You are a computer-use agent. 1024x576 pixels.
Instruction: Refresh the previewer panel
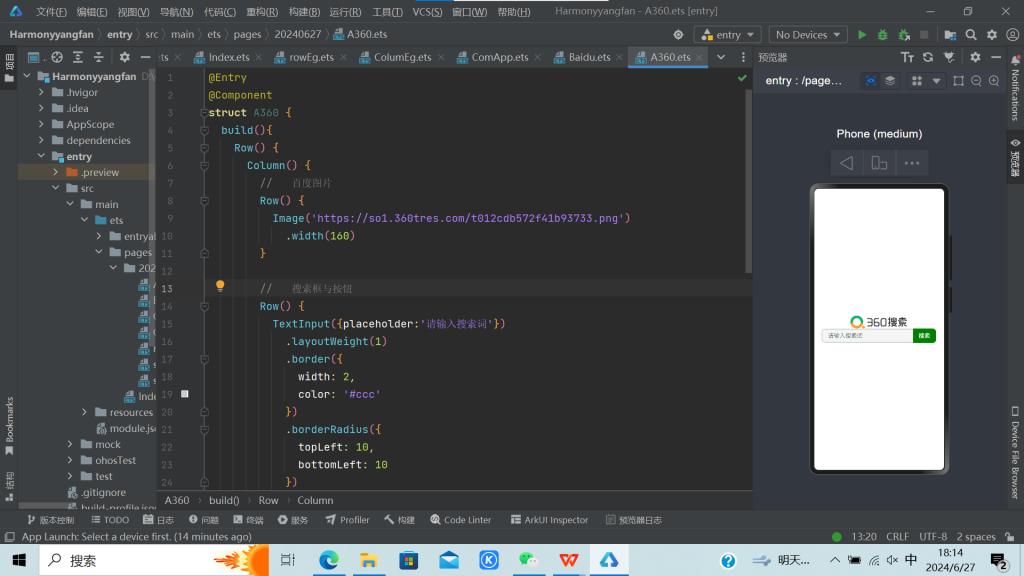click(927, 58)
